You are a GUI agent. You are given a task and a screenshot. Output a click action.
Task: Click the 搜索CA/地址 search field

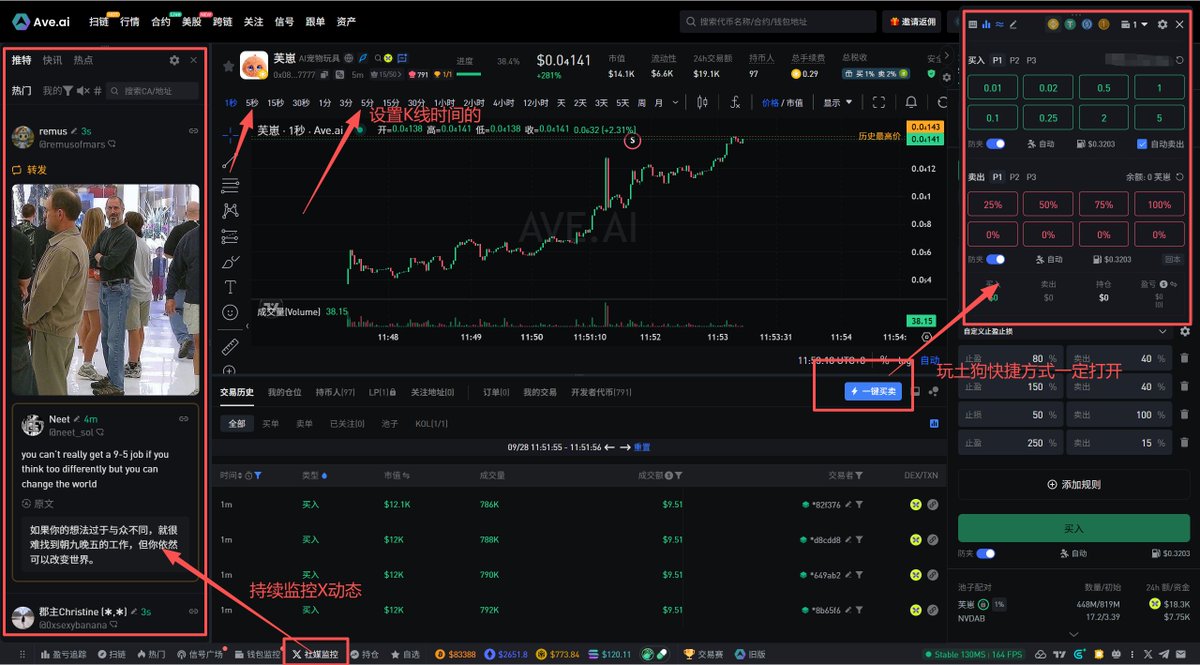point(153,91)
